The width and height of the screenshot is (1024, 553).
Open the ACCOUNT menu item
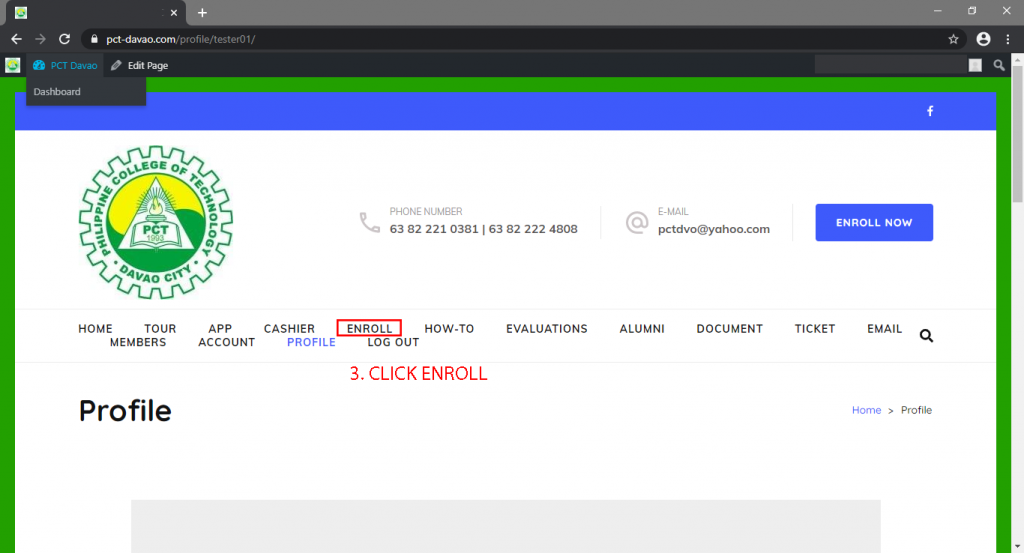227,343
